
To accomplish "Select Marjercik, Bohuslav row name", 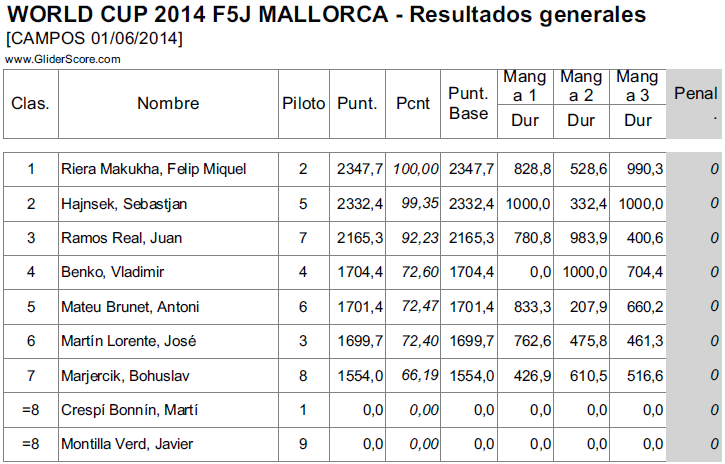I will tap(128, 375).
